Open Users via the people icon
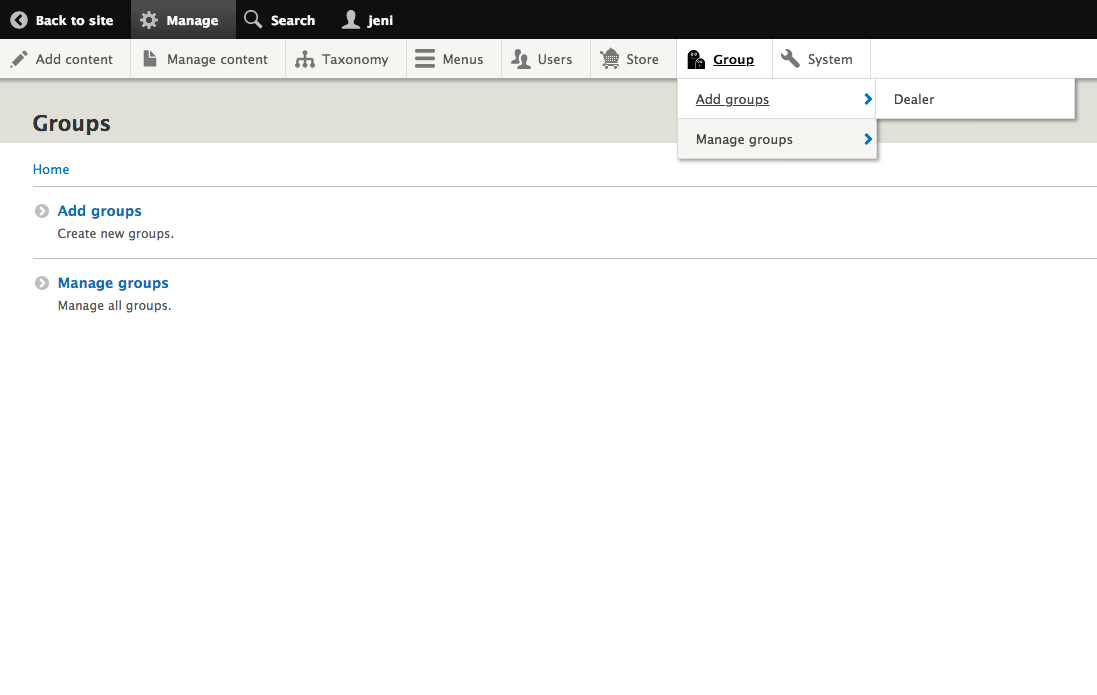Image resolution: width=1097 pixels, height=695 pixels. click(519, 59)
